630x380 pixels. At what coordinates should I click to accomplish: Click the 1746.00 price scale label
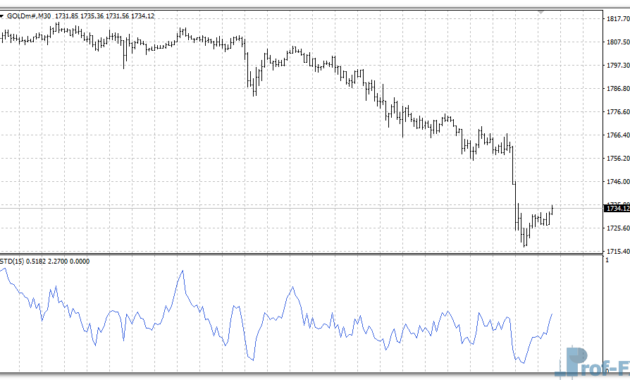click(618, 182)
